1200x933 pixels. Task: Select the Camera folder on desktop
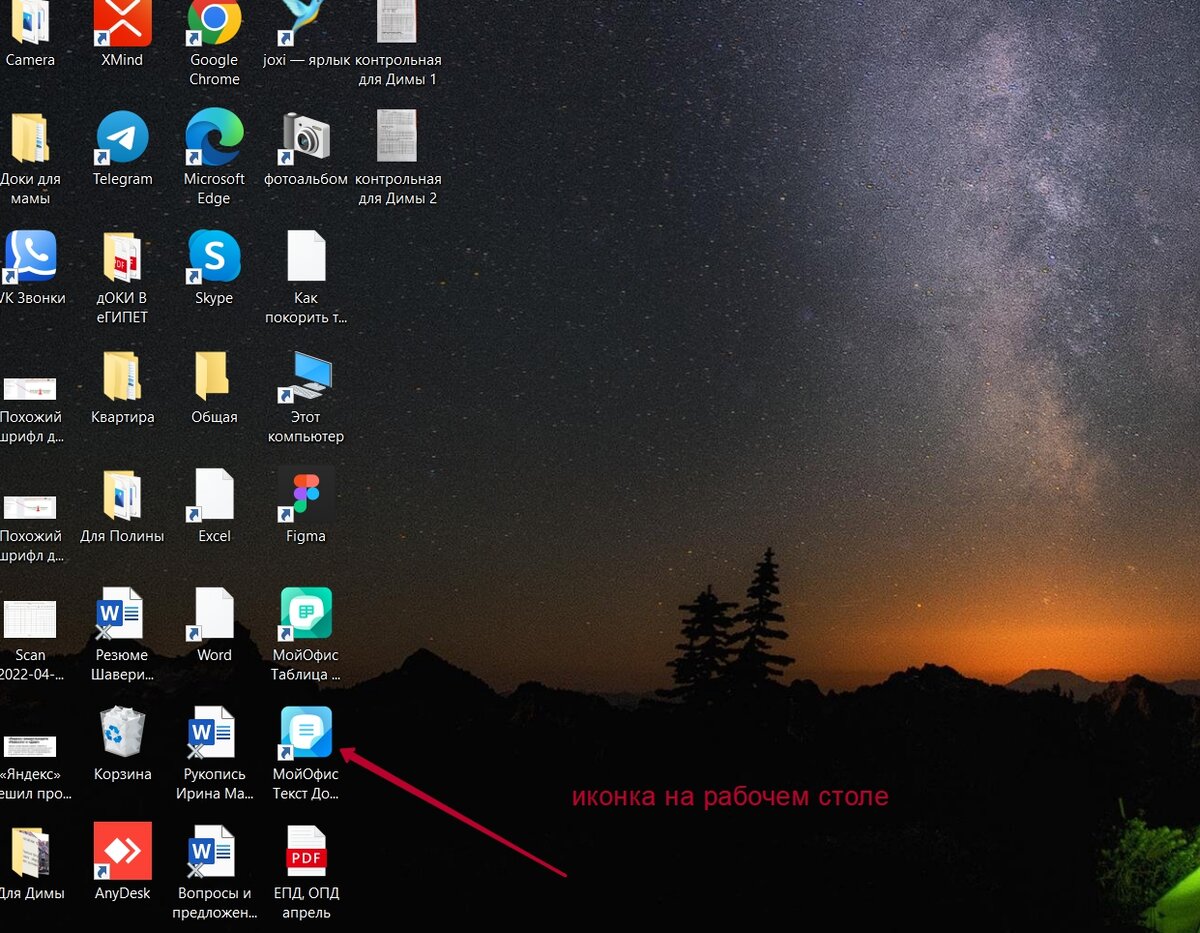pyautogui.click(x=30, y=22)
